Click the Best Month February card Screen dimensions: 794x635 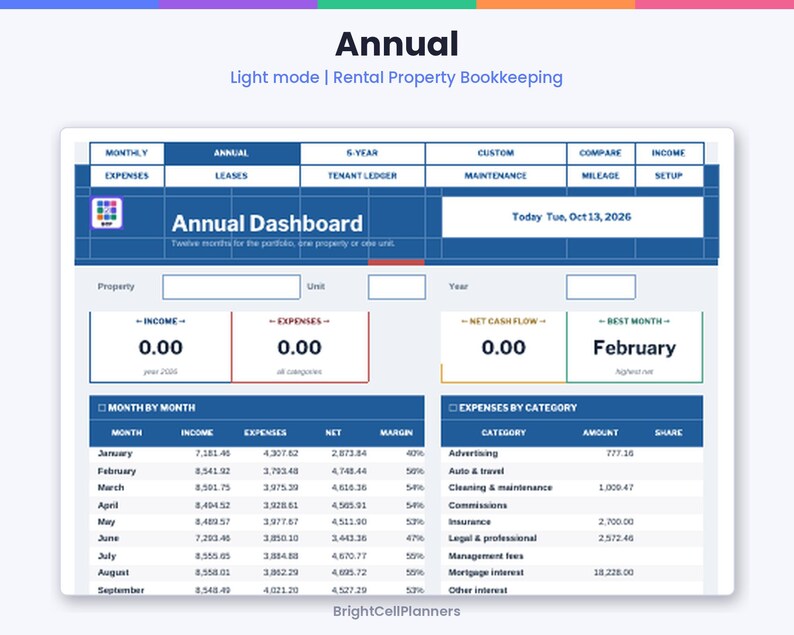point(634,347)
